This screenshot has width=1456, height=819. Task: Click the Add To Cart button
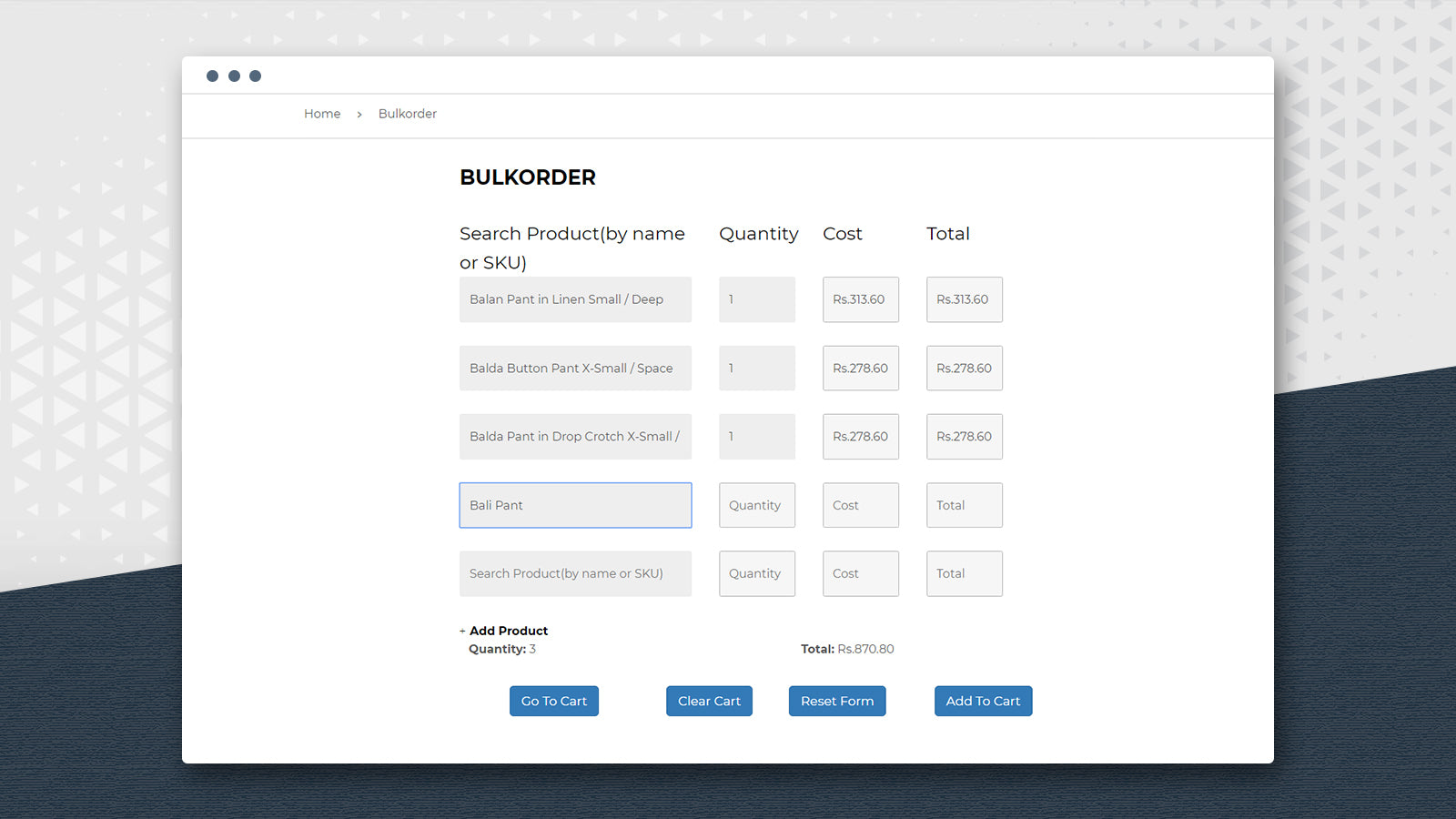pyautogui.click(x=983, y=701)
